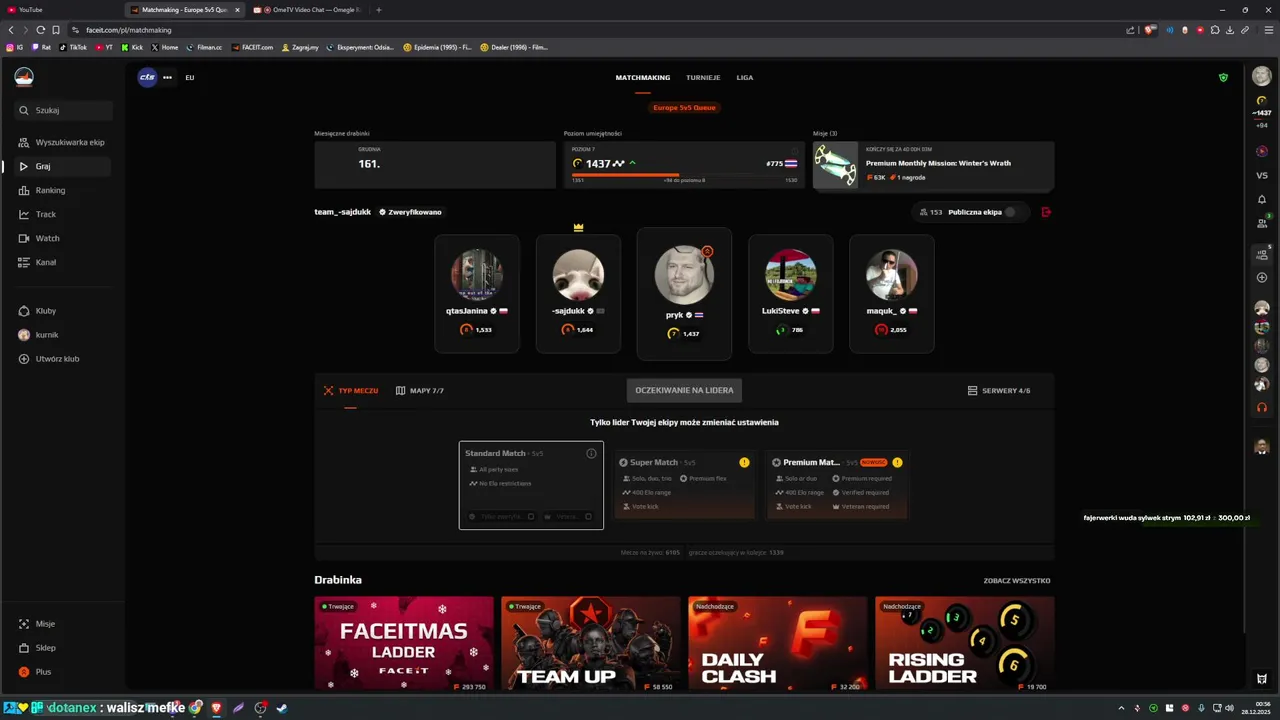This screenshot has height=720, width=1280.
Task: Open Misje in the sidebar
Action: [62, 624]
